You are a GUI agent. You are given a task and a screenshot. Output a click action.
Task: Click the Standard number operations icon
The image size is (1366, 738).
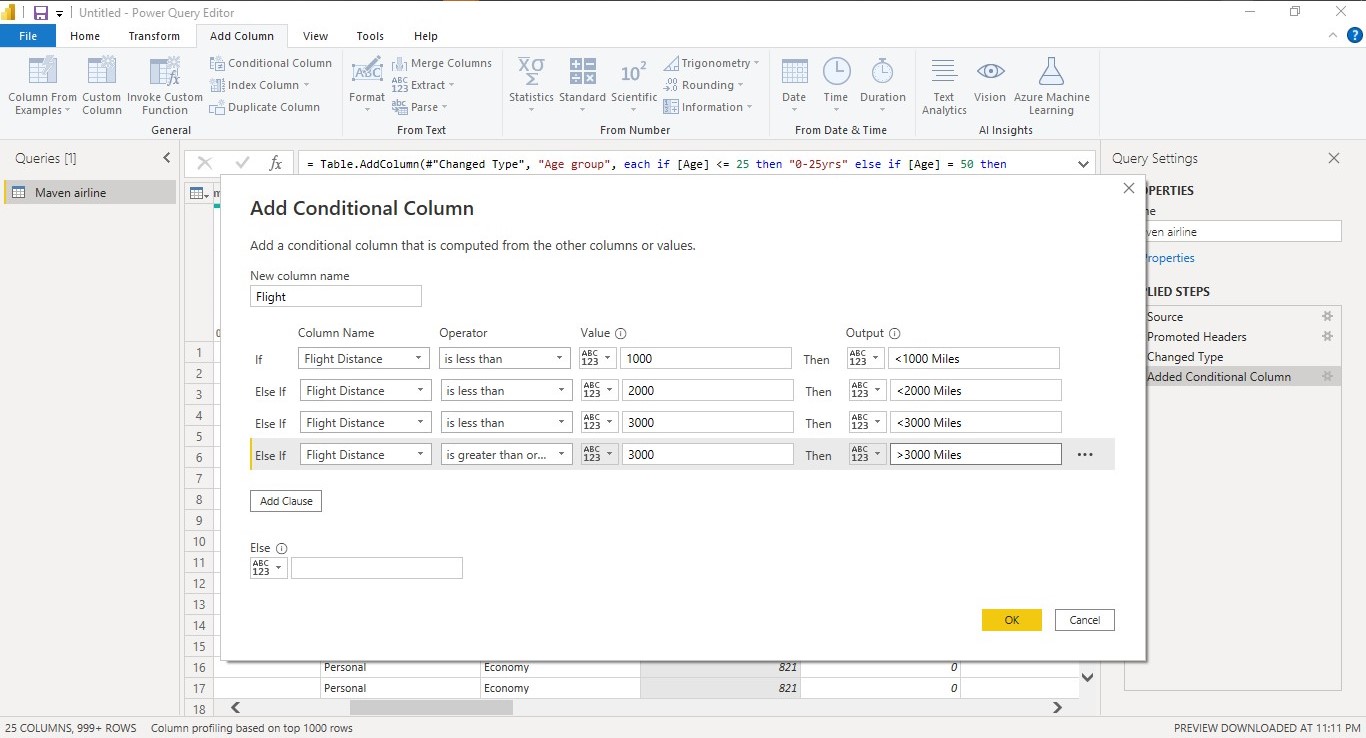click(583, 72)
